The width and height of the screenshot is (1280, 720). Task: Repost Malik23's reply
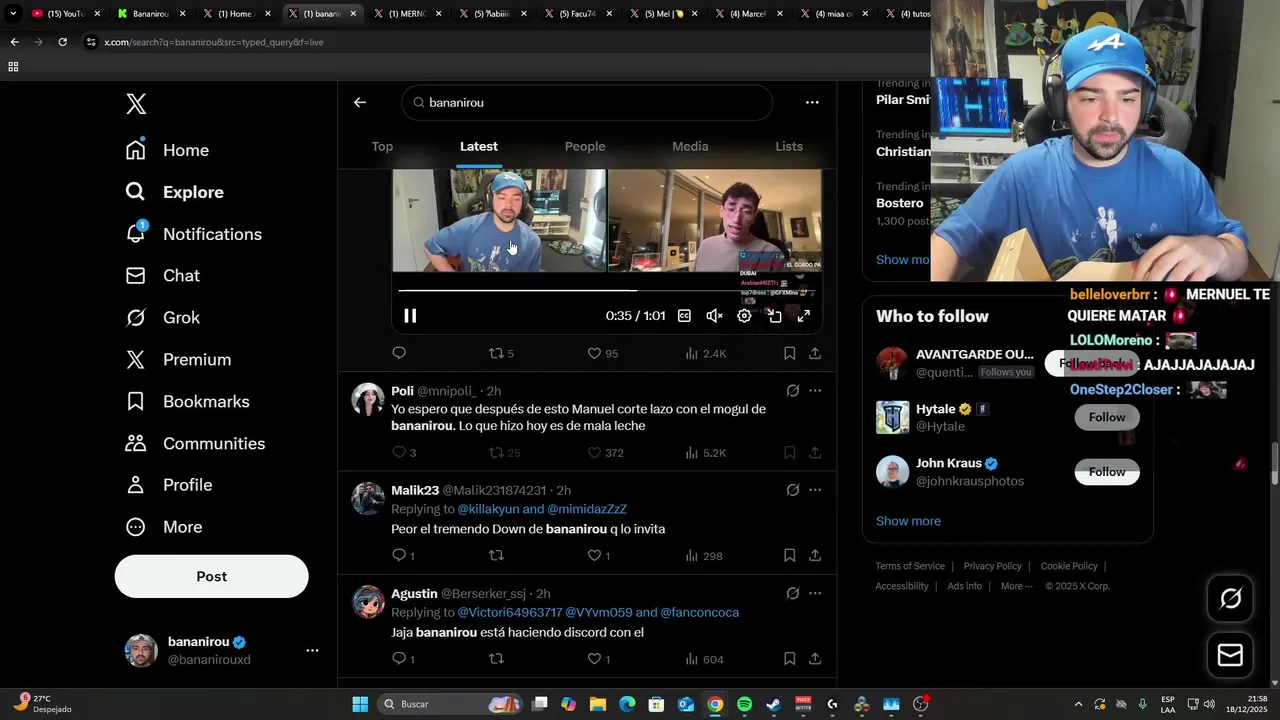[496, 555]
